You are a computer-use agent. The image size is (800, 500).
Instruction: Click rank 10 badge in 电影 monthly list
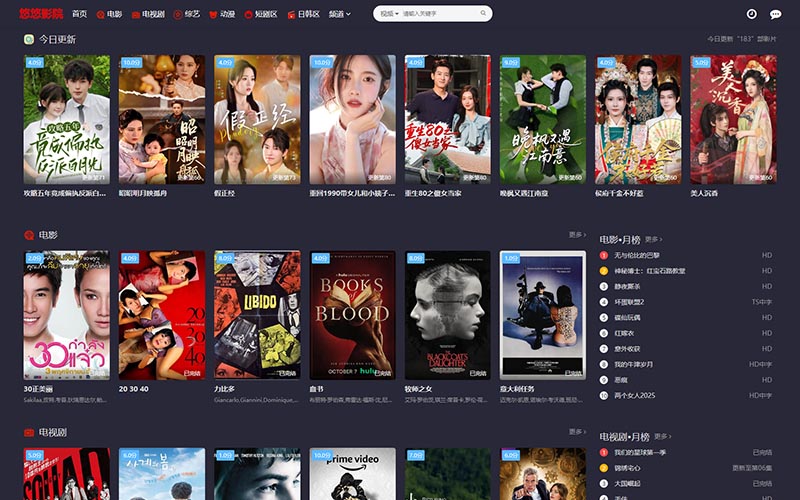[604, 395]
